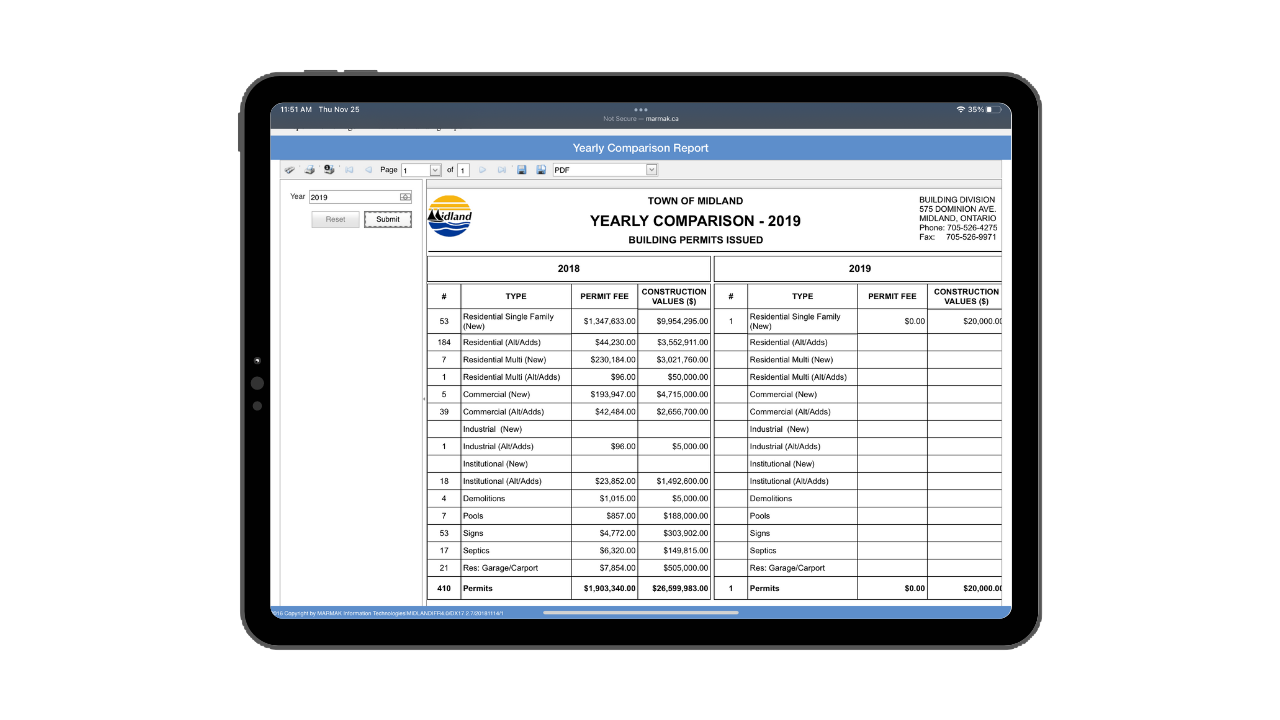Click the copyright footer text

(x=387, y=612)
